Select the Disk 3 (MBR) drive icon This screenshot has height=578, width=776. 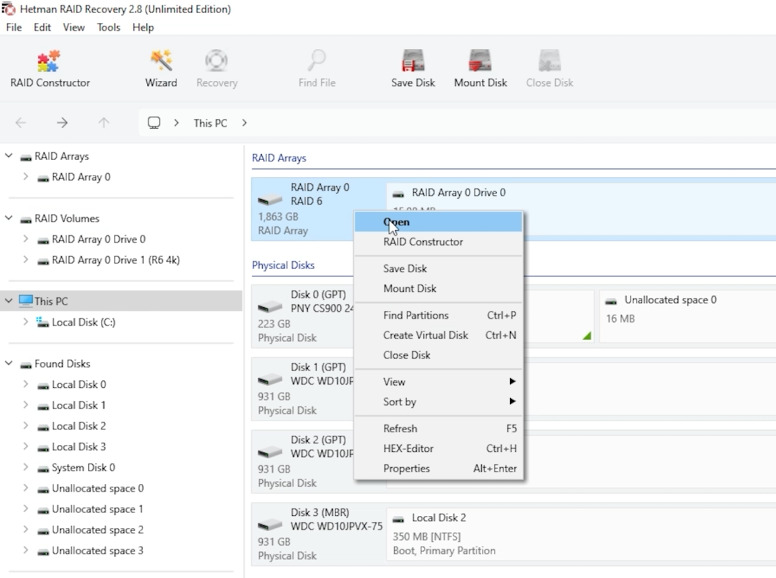pos(270,525)
